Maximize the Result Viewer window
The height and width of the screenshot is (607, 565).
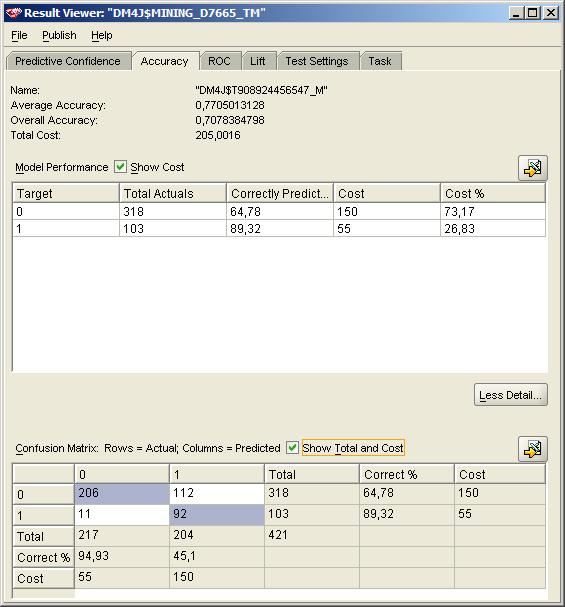(x=533, y=13)
